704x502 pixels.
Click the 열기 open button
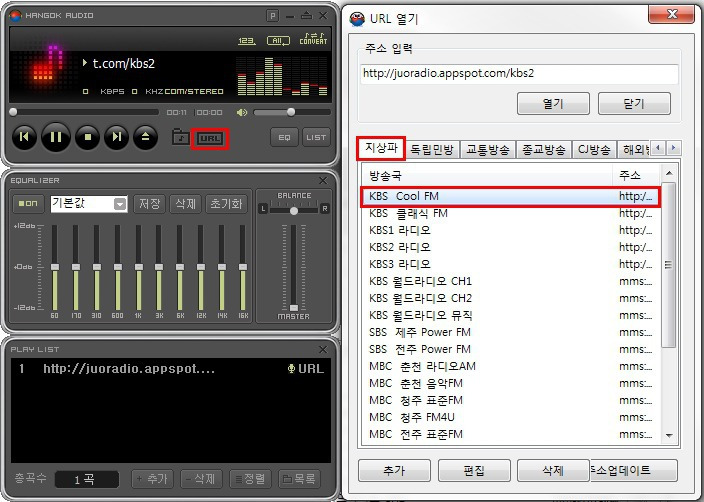tap(553, 104)
